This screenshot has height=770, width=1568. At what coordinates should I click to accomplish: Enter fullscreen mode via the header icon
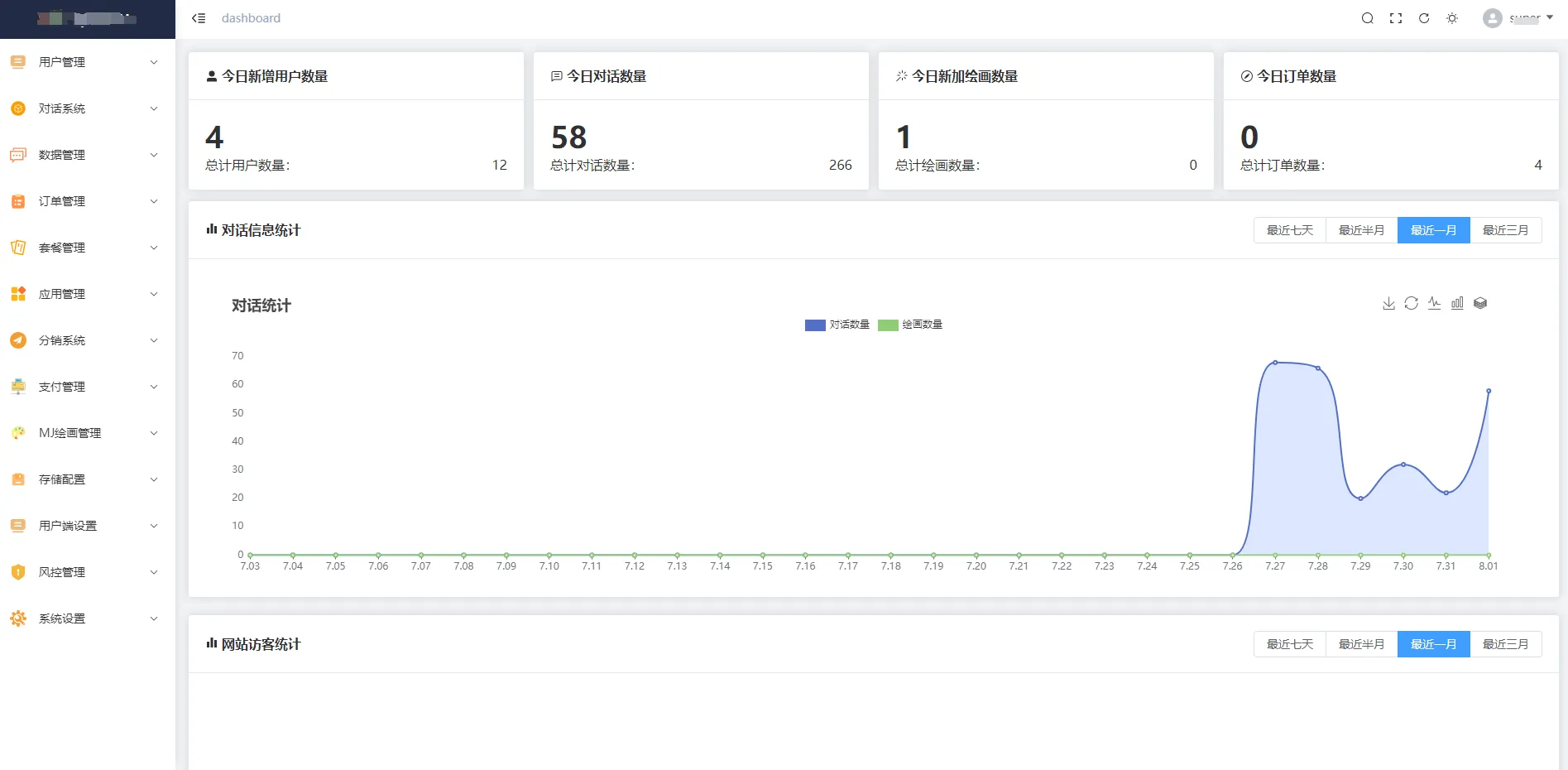pos(1396,18)
